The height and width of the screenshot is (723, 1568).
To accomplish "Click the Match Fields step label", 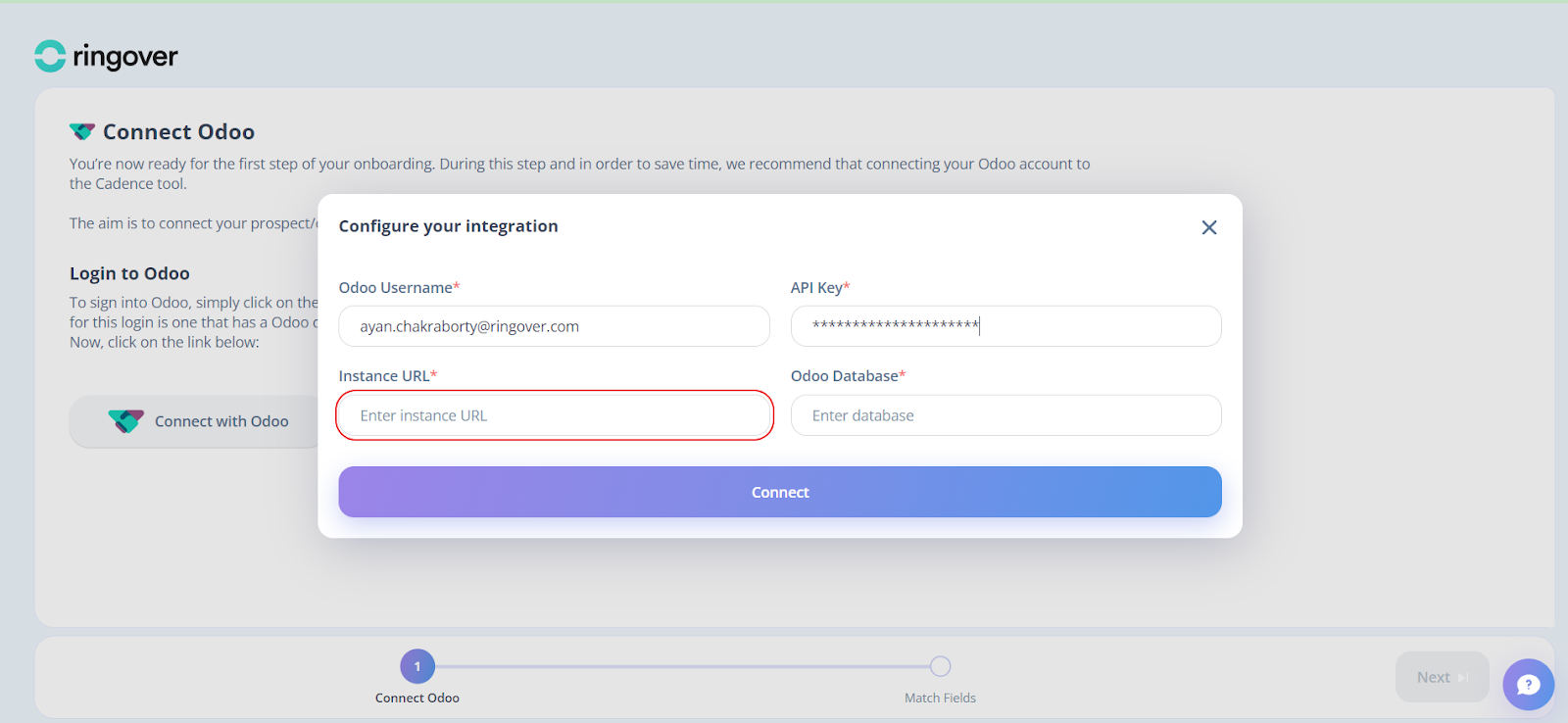I will point(940,698).
